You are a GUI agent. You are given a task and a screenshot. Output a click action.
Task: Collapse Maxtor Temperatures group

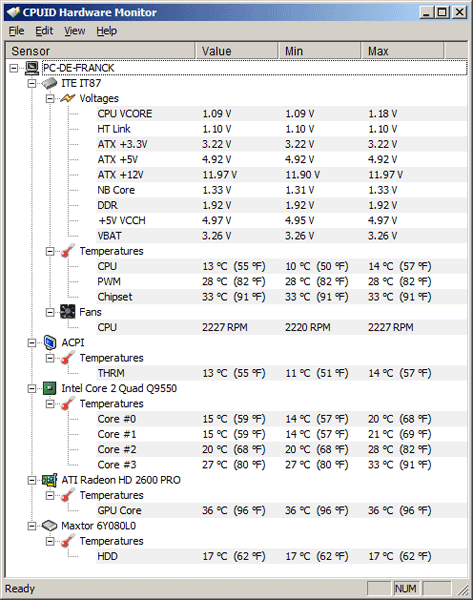point(50,541)
